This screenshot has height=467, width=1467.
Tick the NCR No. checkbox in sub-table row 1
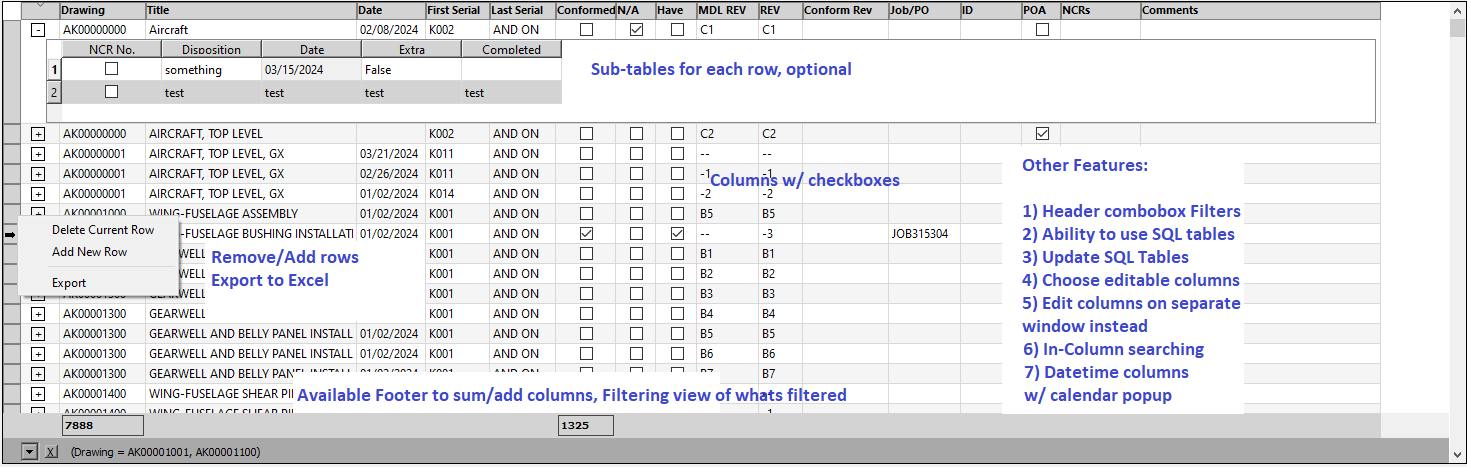pyautogui.click(x=111, y=69)
